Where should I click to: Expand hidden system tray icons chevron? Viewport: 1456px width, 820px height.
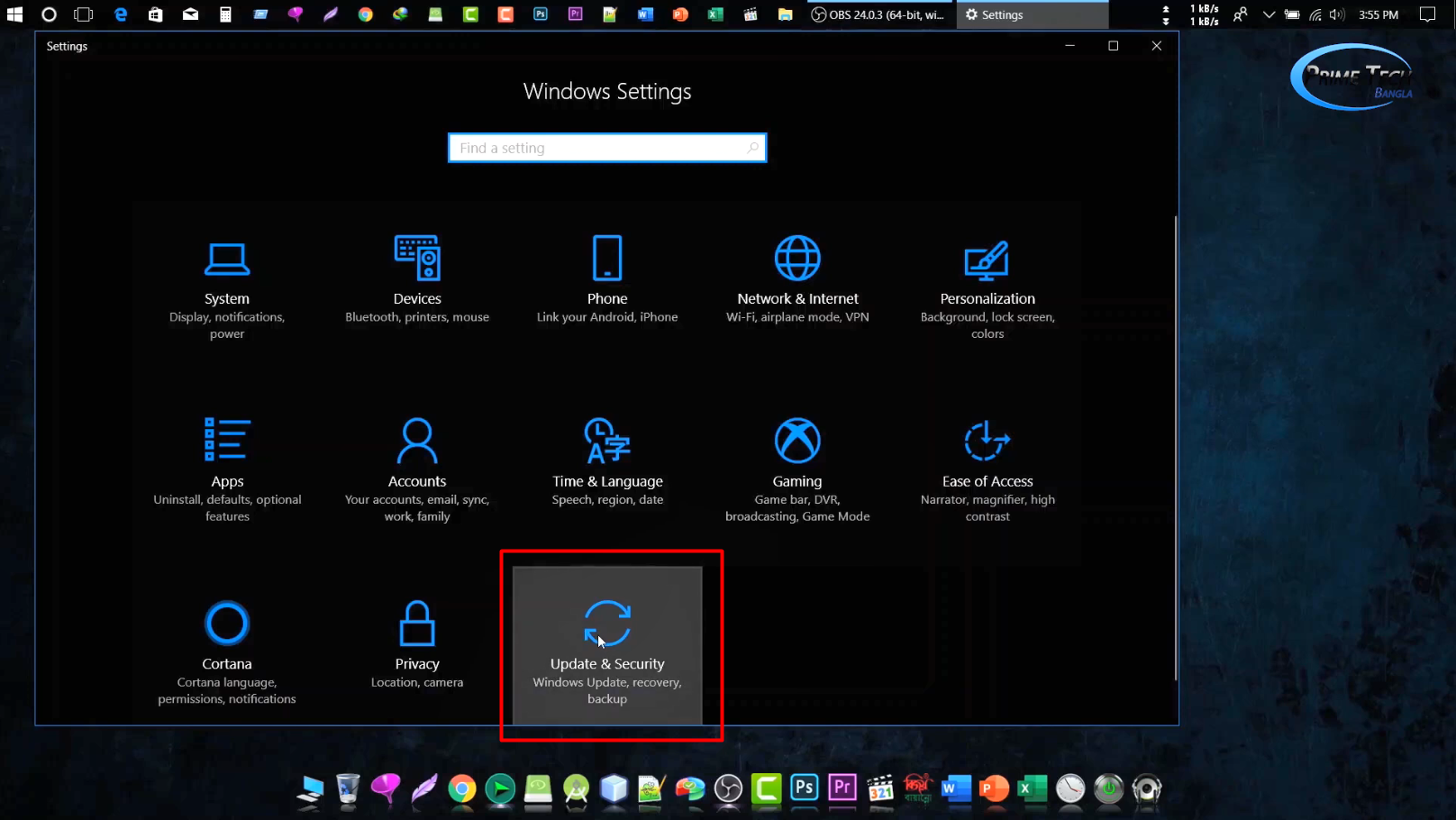1269,14
